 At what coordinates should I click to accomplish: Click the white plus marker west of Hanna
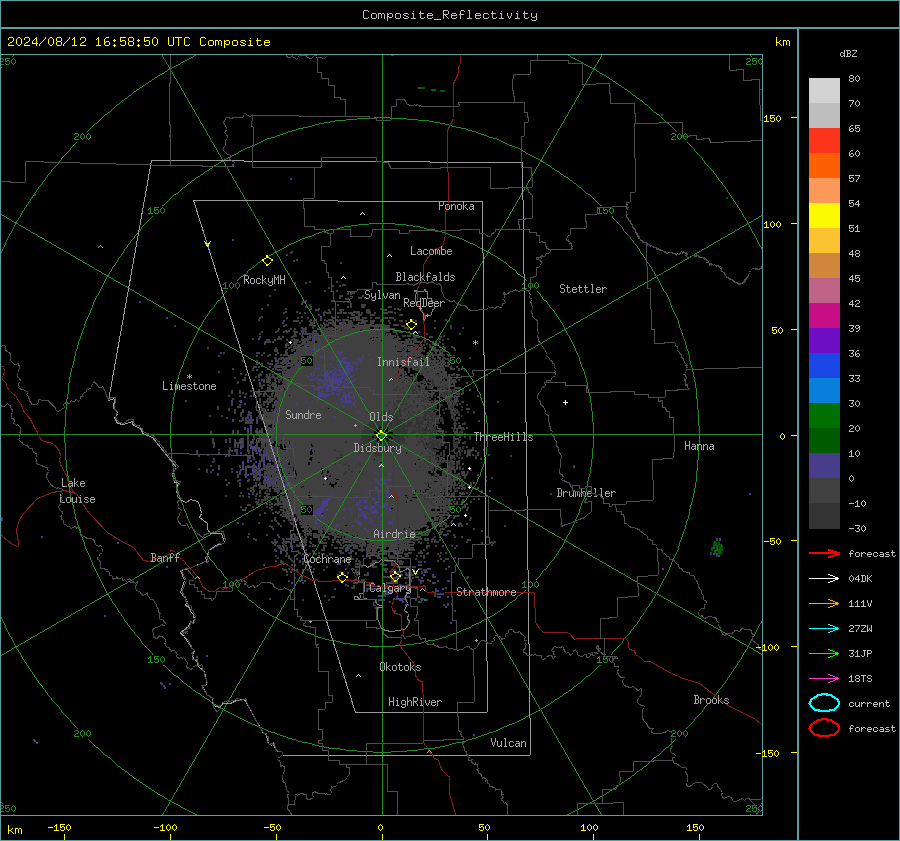[x=565, y=402]
